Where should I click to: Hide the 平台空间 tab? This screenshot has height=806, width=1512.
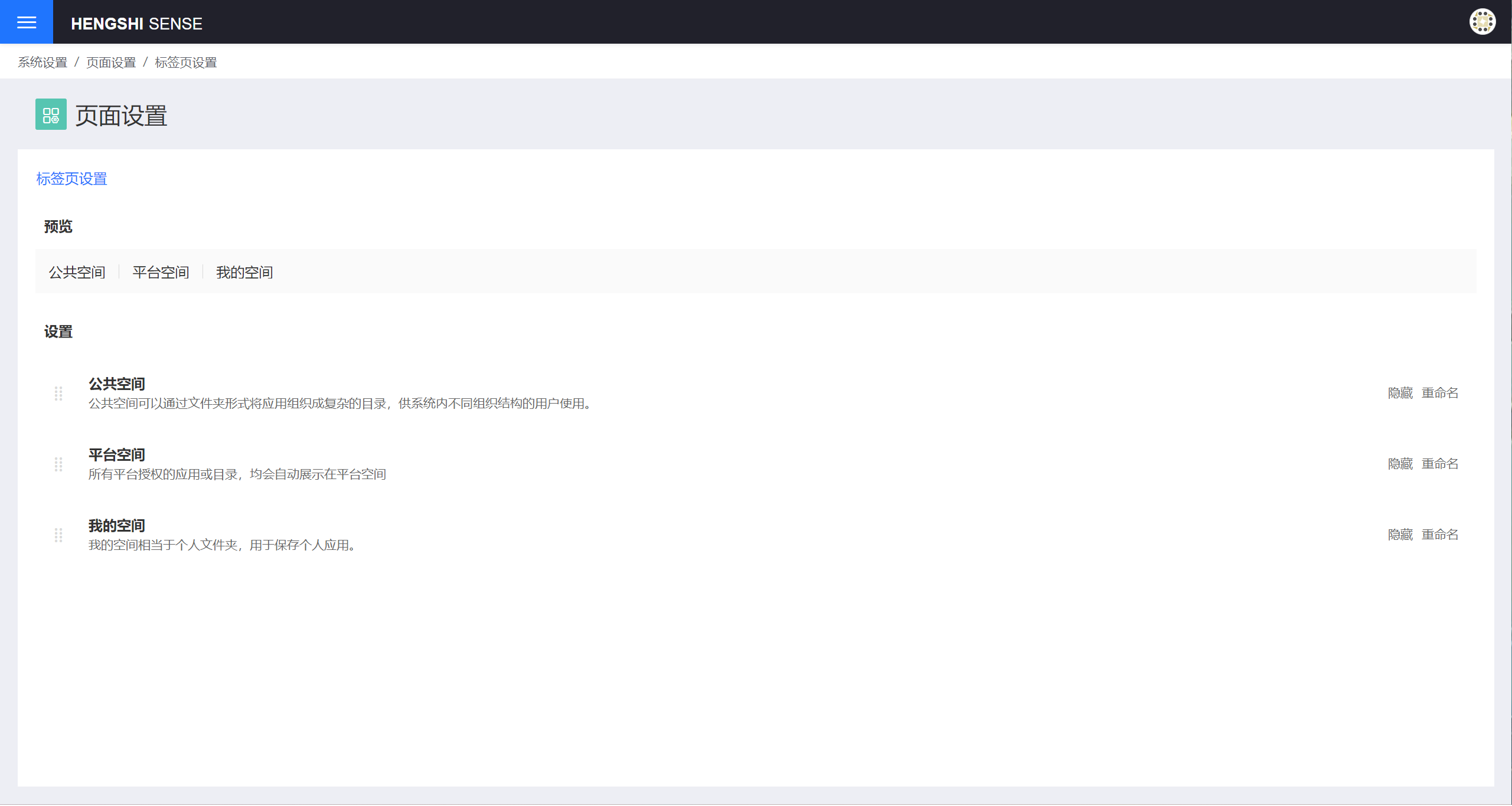(1400, 464)
